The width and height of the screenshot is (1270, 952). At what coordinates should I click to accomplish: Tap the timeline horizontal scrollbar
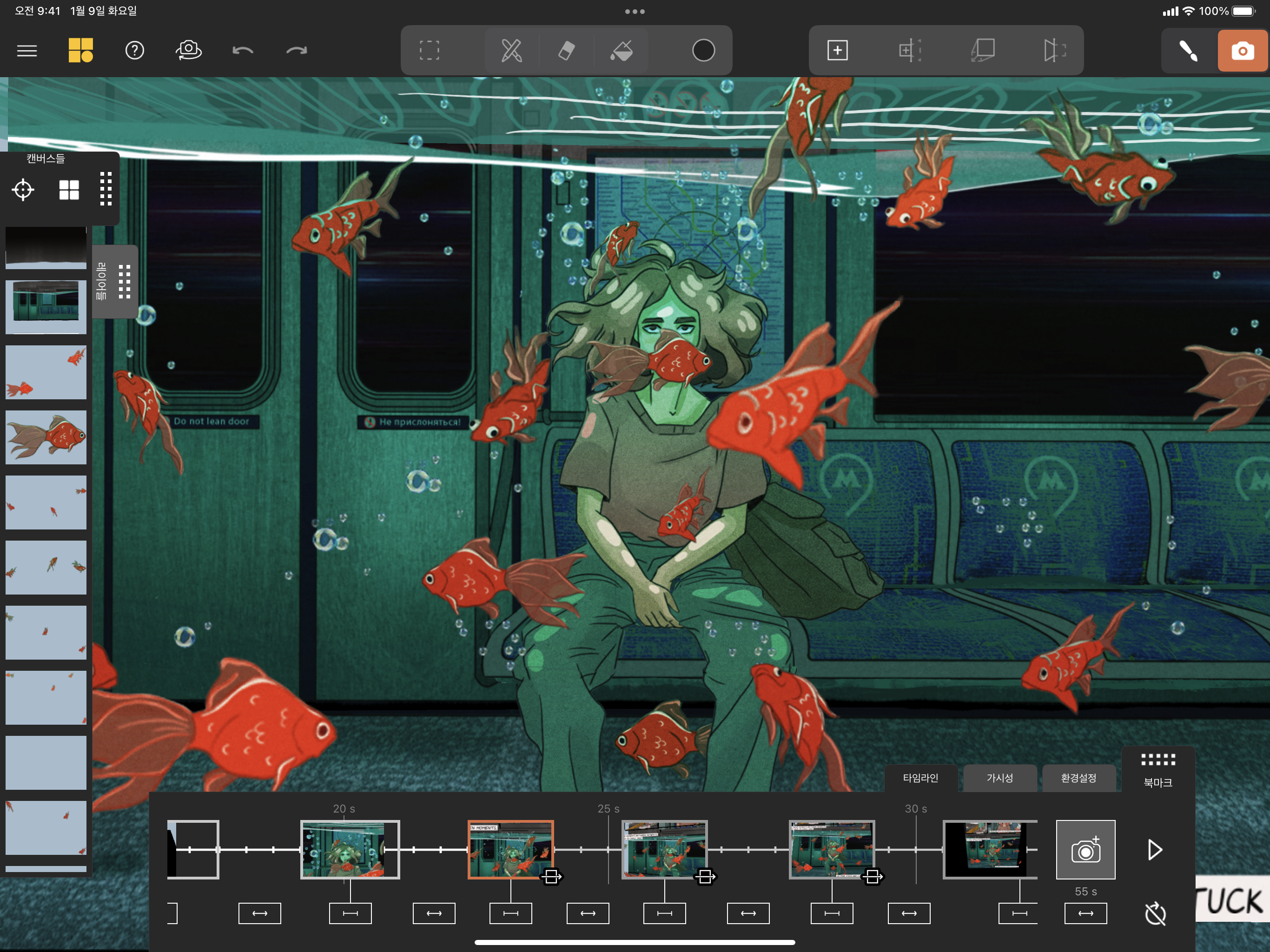[635, 942]
